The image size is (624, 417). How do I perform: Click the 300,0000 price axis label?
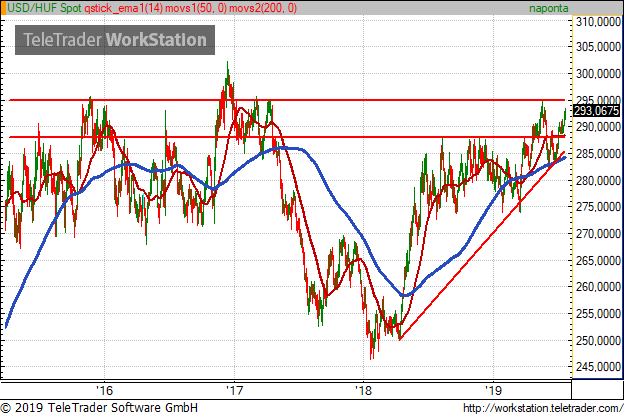[598, 74]
